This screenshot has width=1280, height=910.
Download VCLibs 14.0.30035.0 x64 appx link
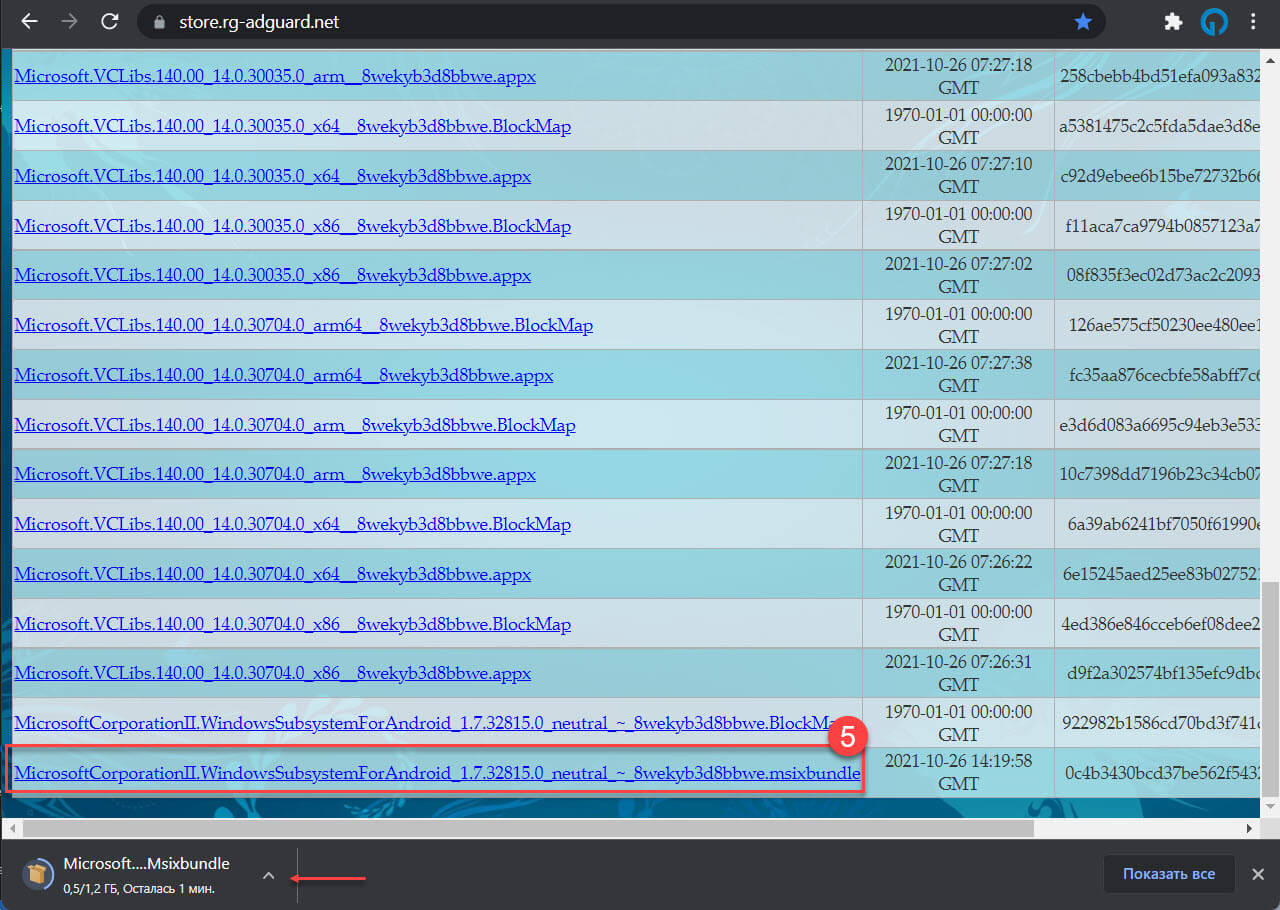click(272, 176)
